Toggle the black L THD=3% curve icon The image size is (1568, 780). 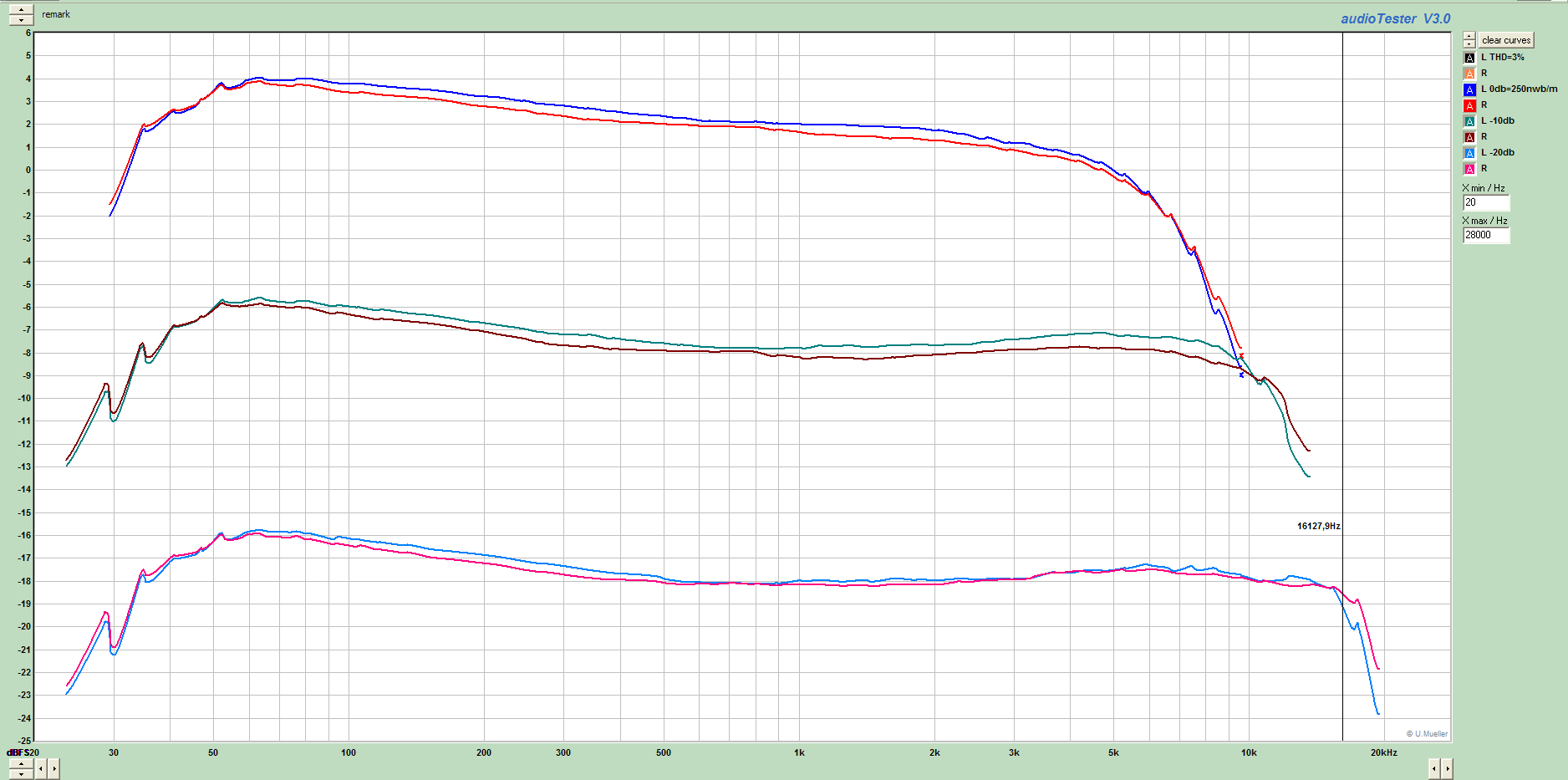click(1469, 58)
